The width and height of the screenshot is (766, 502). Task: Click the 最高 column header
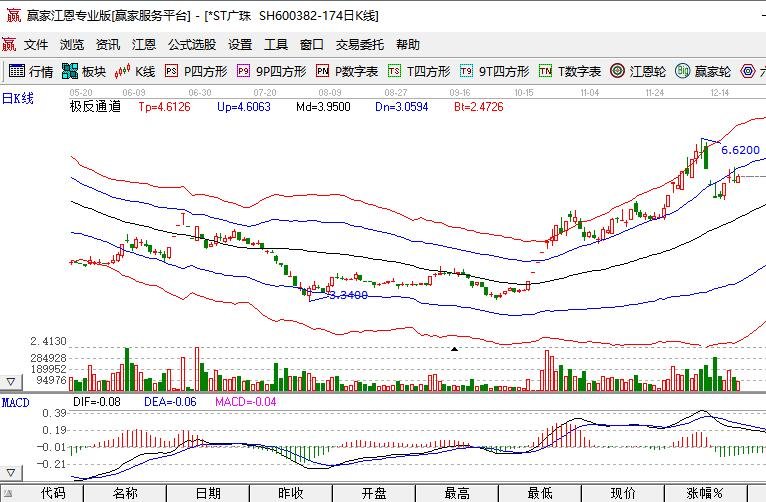point(457,493)
